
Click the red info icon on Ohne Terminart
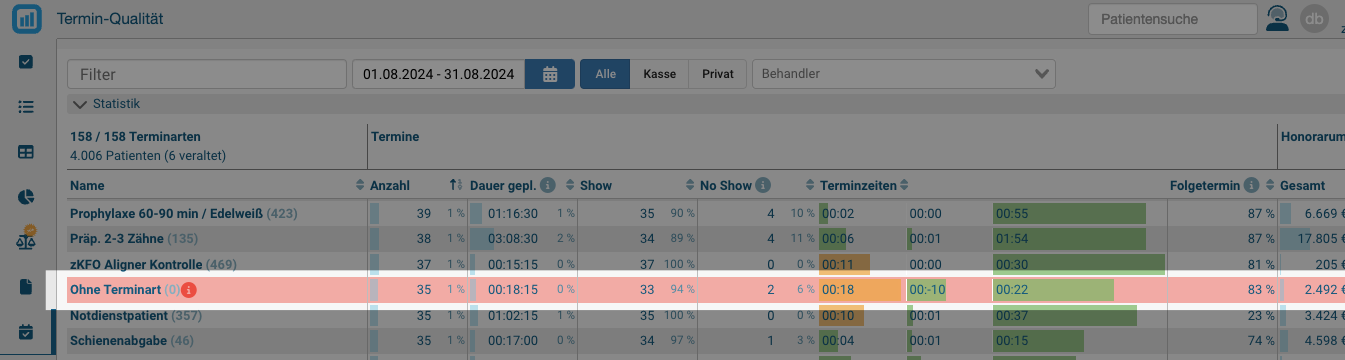tap(189, 290)
